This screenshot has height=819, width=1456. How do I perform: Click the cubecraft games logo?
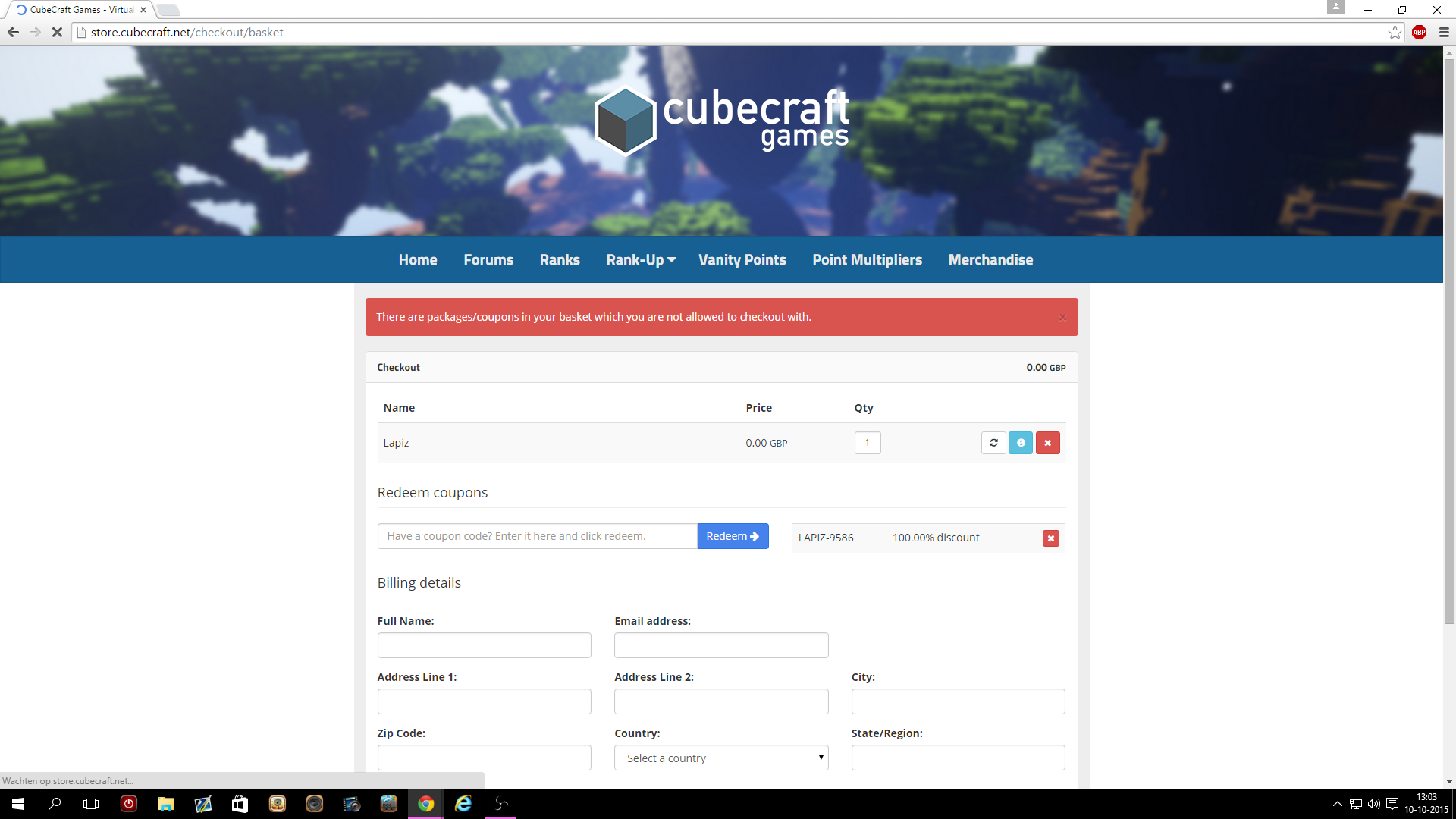pos(721,121)
